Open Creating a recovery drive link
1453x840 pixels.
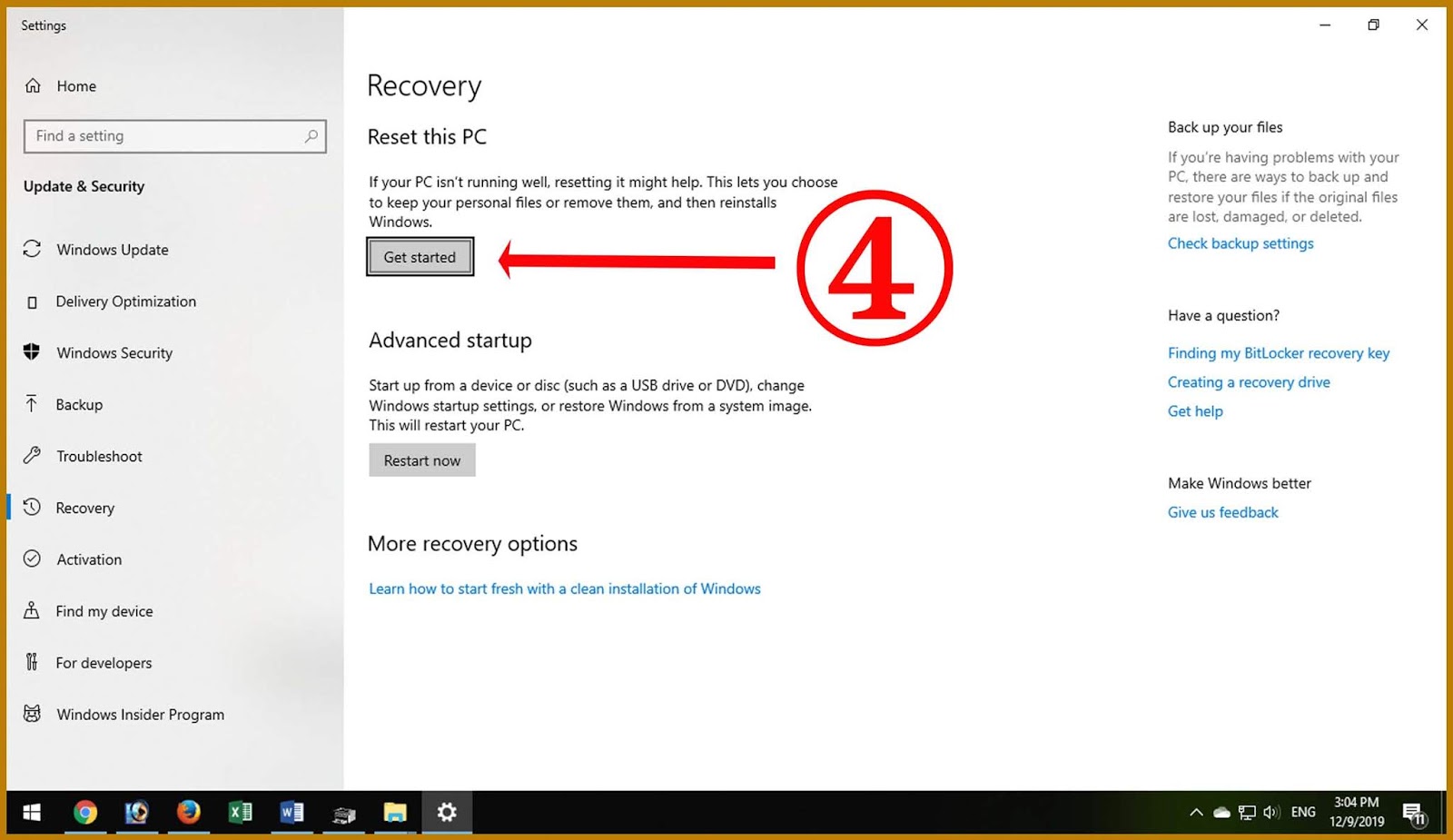pos(1249,382)
